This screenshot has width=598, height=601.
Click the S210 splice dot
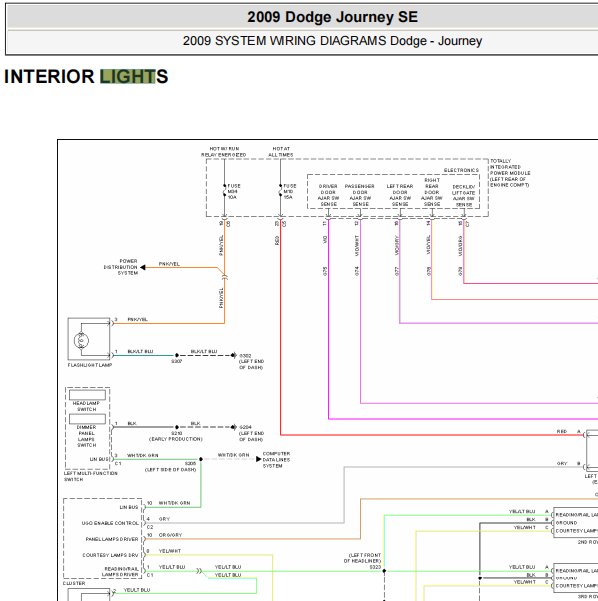pyautogui.click(x=177, y=427)
